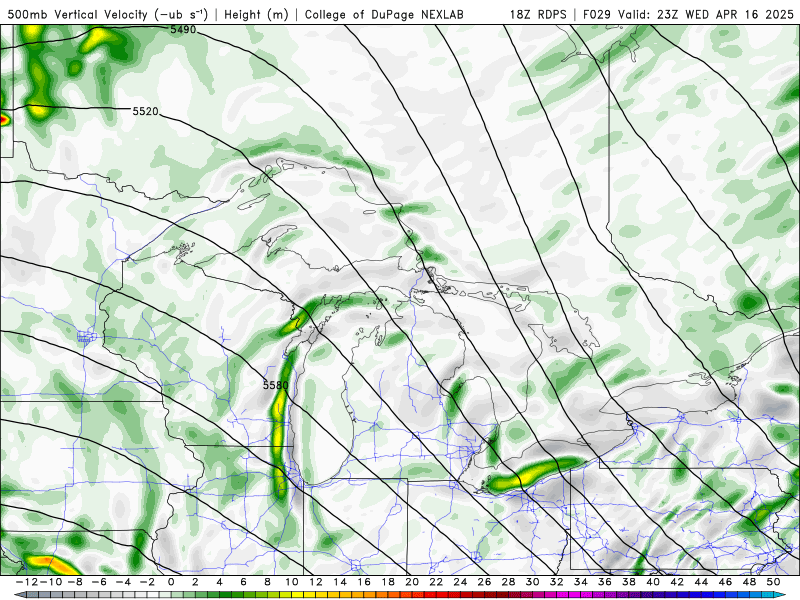Click the '500mb Vertical Velocity' title text

click(x=78, y=14)
